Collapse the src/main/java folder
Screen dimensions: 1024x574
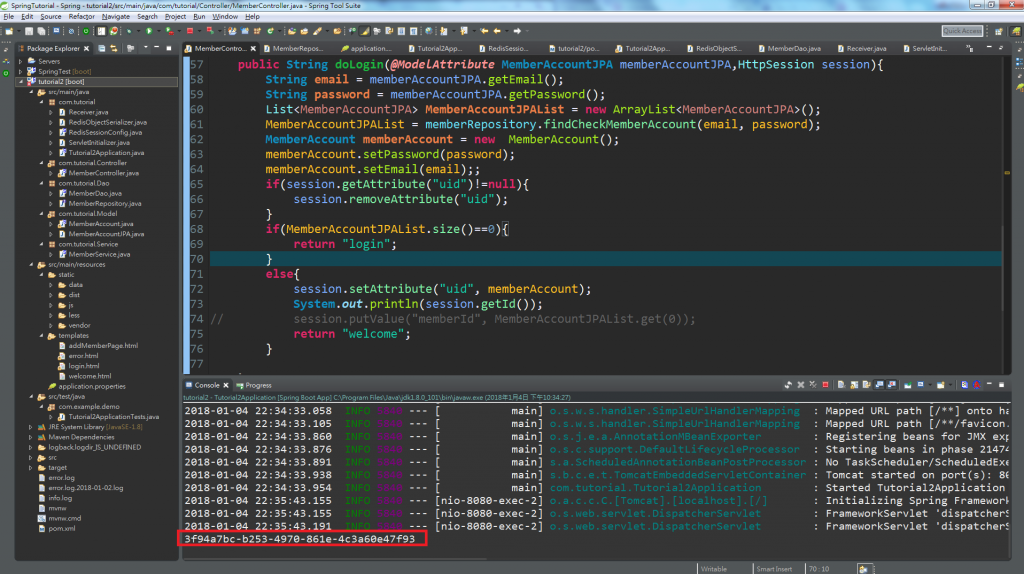[31, 92]
